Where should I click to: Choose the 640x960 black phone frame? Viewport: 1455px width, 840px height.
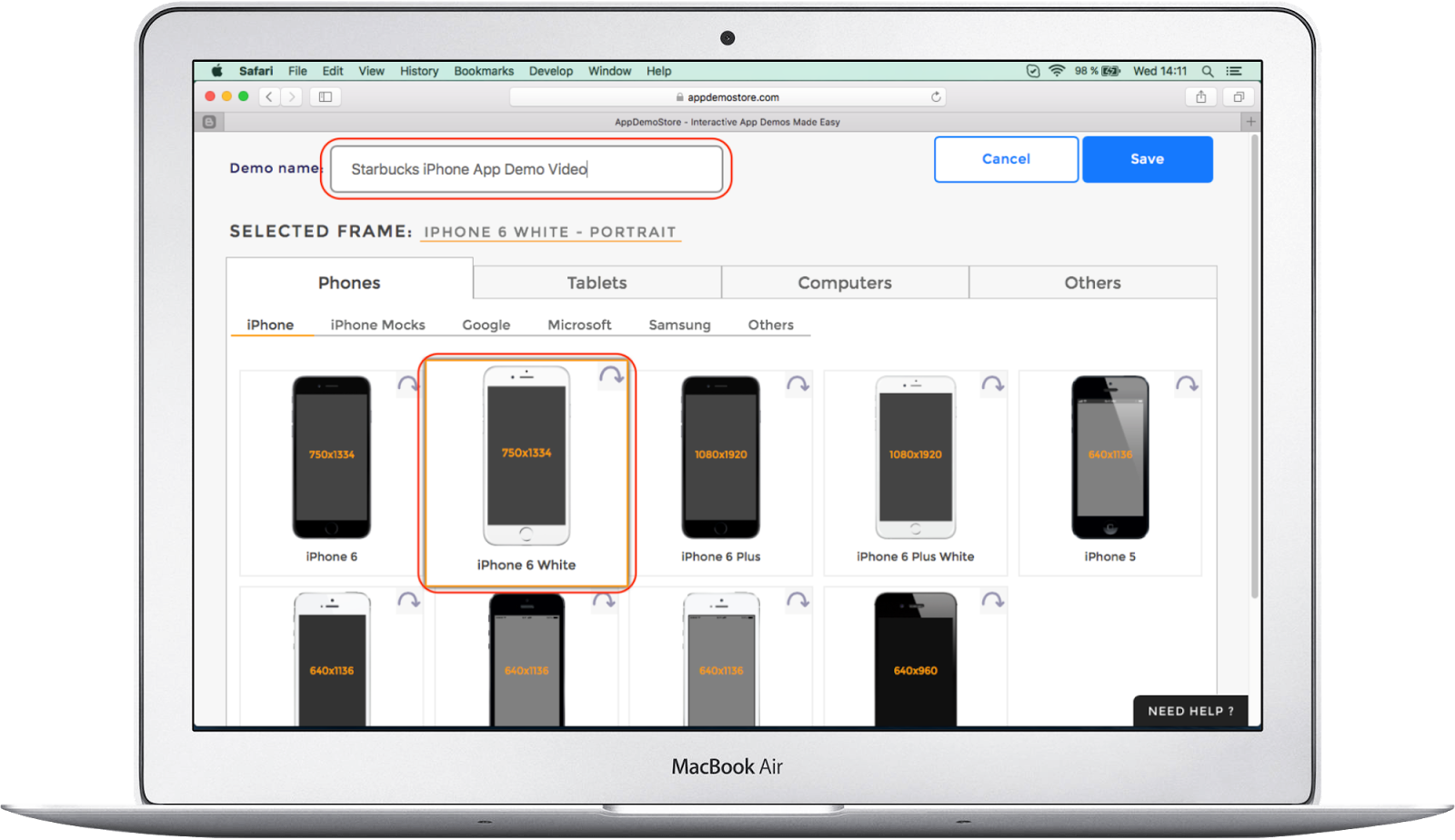tap(916, 657)
